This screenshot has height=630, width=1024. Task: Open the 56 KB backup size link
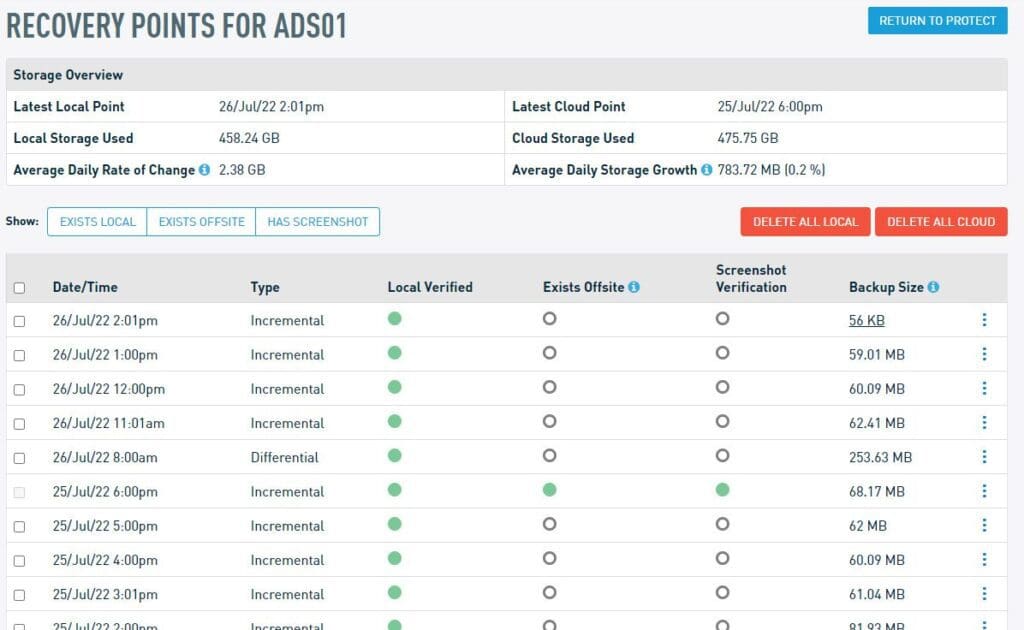(866, 321)
